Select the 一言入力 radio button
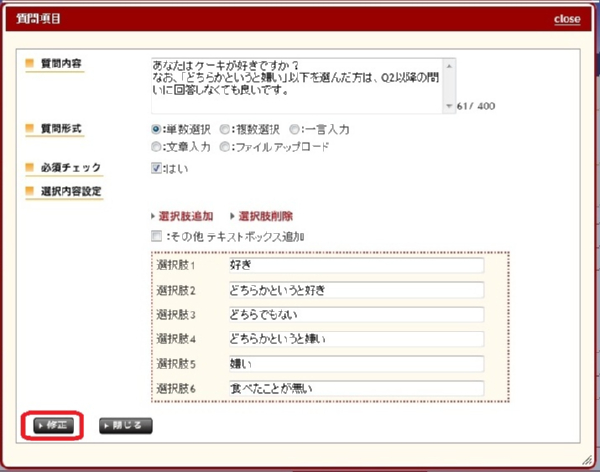Image resolution: width=600 pixels, height=472 pixels. click(294, 129)
